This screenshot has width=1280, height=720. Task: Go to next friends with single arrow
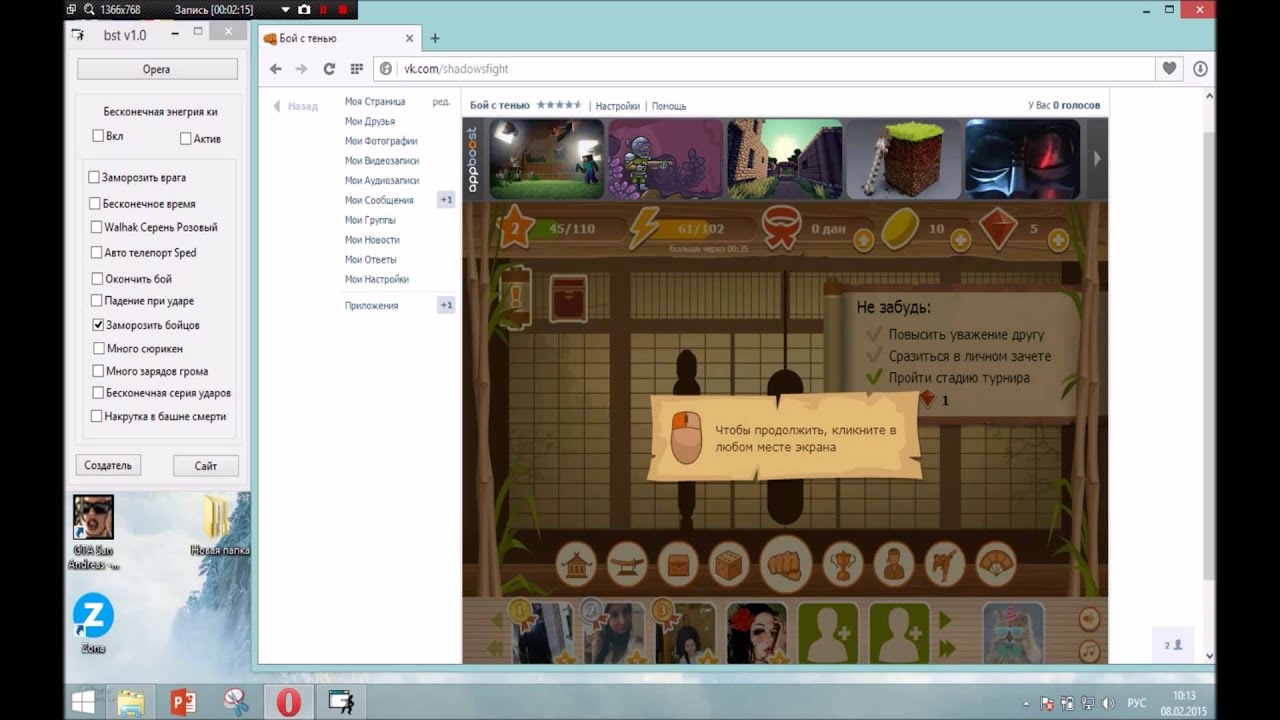click(946, 621)
